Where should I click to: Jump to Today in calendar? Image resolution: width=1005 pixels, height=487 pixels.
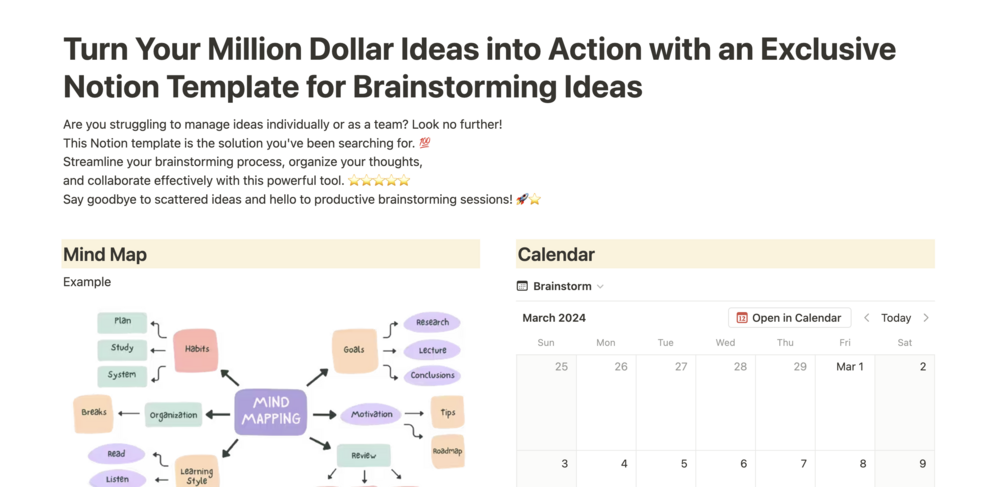(x=896, y=318)
